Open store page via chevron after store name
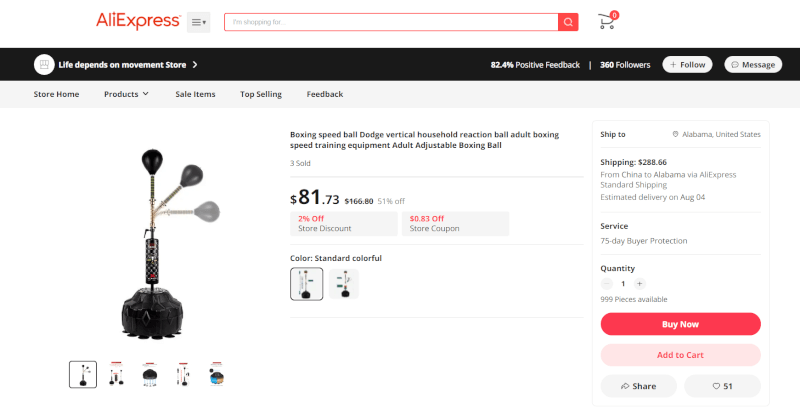 coord(195,65)
